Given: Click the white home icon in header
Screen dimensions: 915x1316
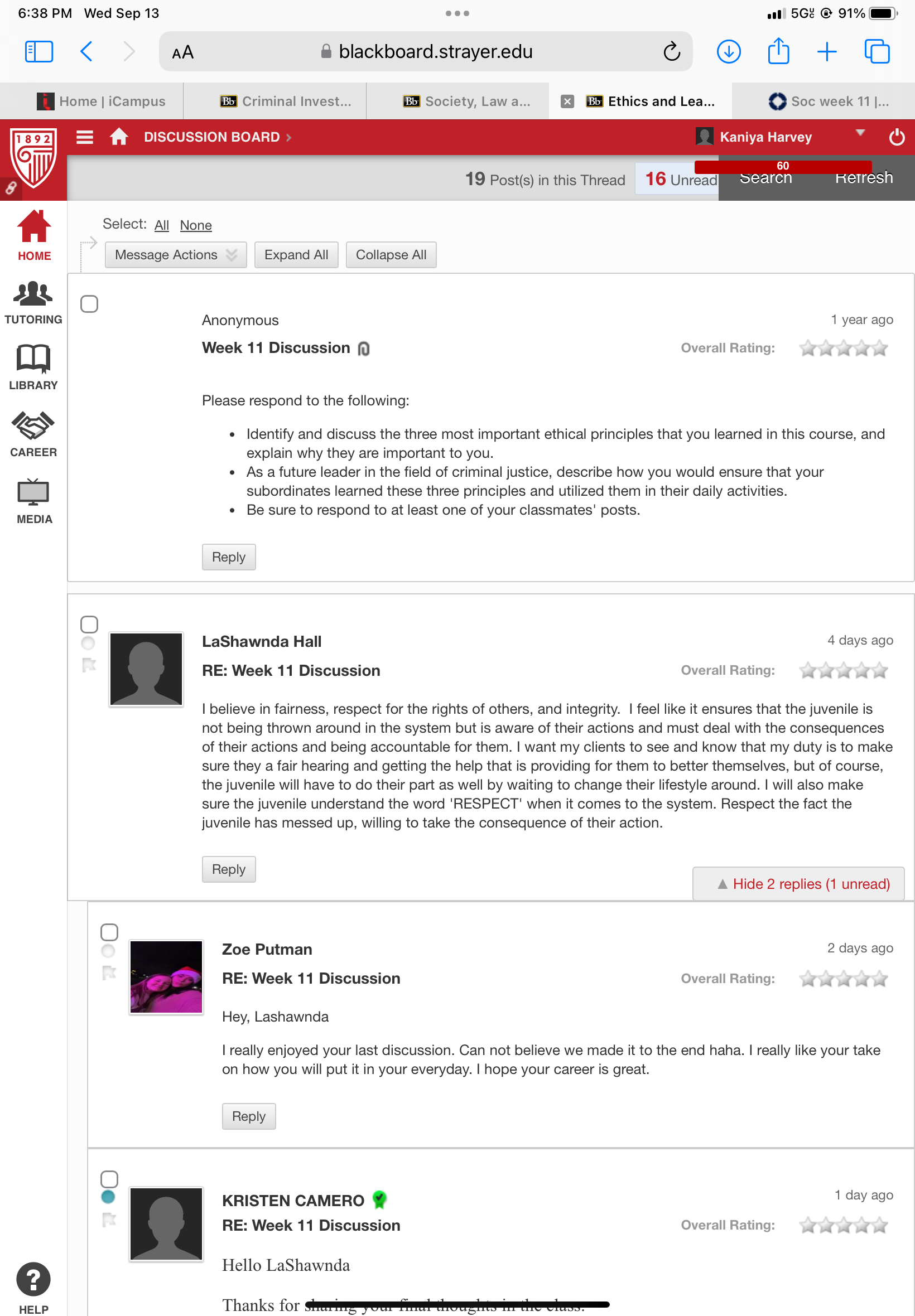Looking at the screenshot, I should pyautogui.click(x=119, y=137).
